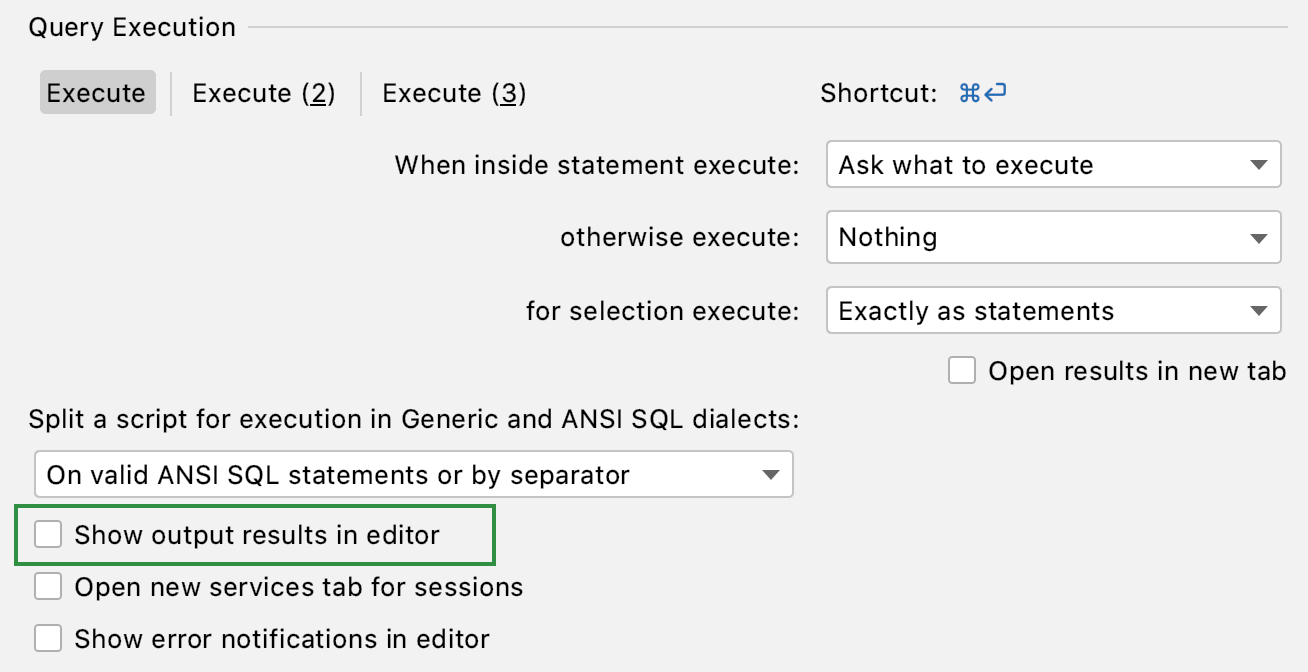Screen dimensions: 1308x672
Task: Check "Open new services tab for sessions"
Action: 48,587
